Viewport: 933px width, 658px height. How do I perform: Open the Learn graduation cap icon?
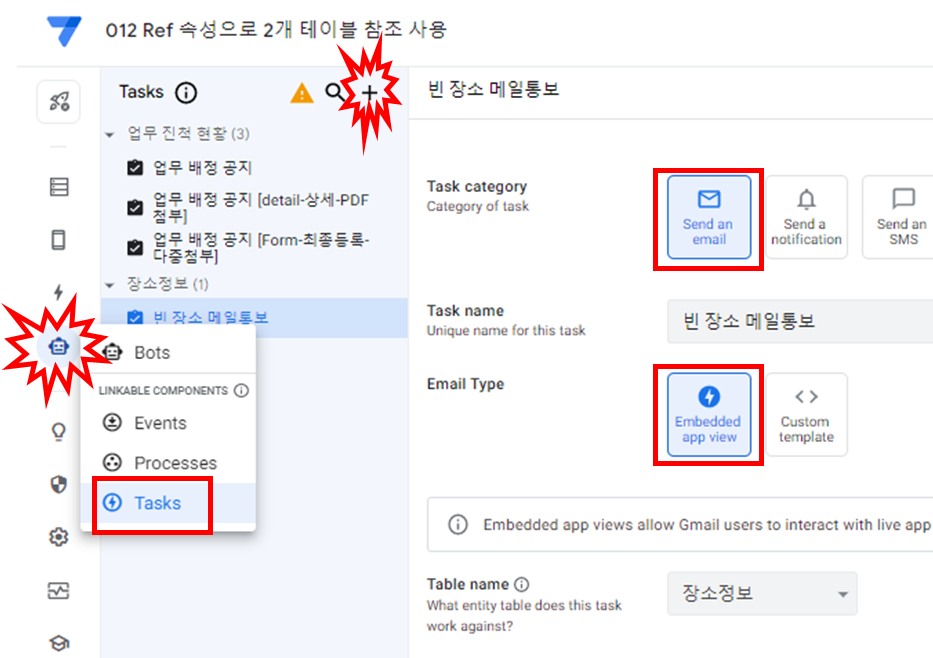pos(58,643)
